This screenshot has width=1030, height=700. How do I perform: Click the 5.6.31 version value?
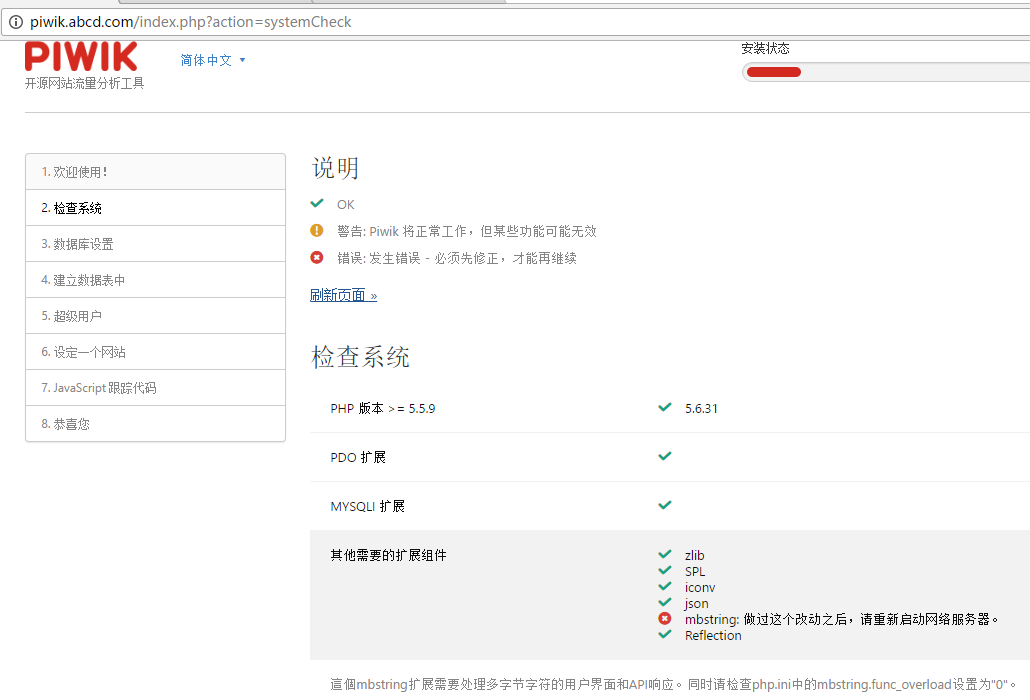(x=701, y=408)
